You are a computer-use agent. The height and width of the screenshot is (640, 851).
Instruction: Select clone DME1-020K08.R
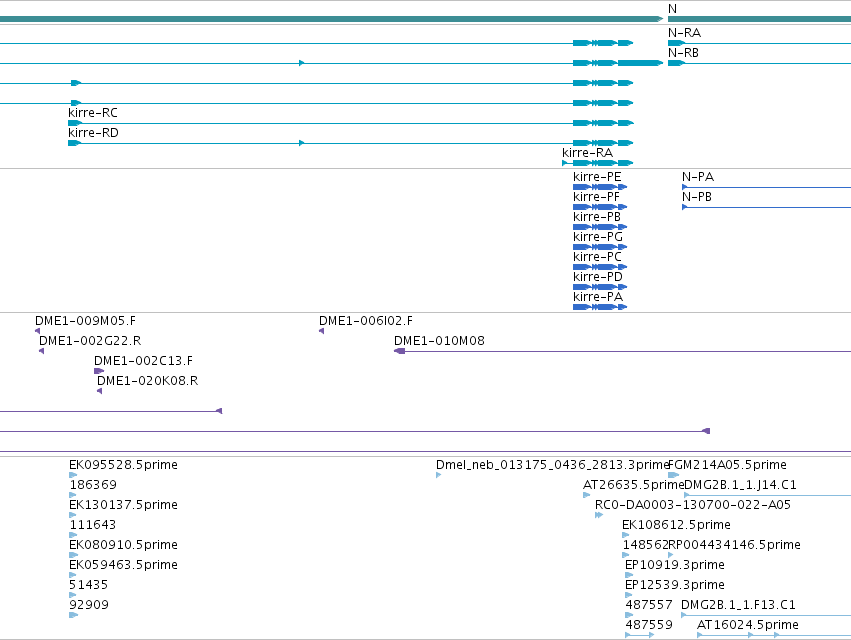[148, 381]
